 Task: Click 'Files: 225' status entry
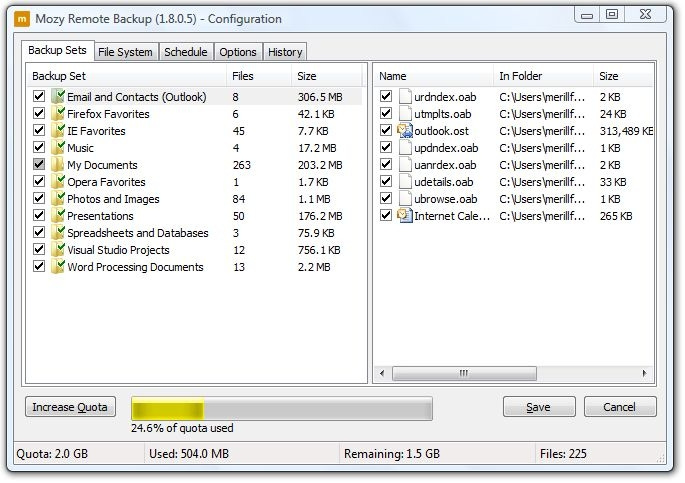tap(563, 454)
